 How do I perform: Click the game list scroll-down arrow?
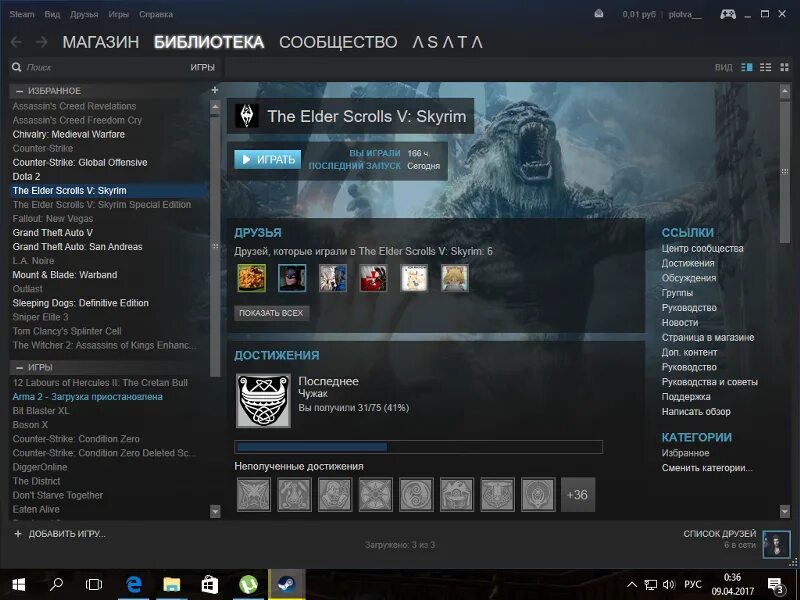[x=215, y=511]
